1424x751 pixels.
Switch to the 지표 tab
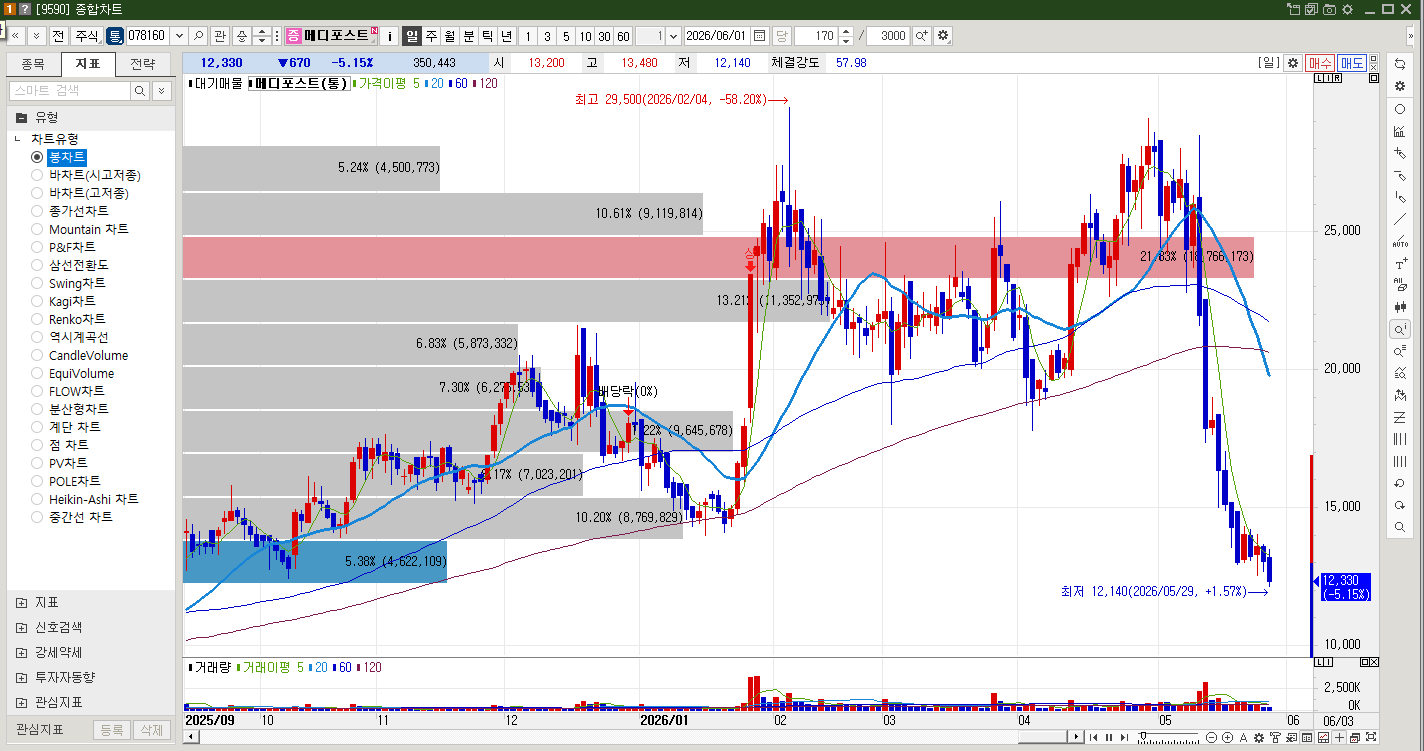[x=88, y=64]
